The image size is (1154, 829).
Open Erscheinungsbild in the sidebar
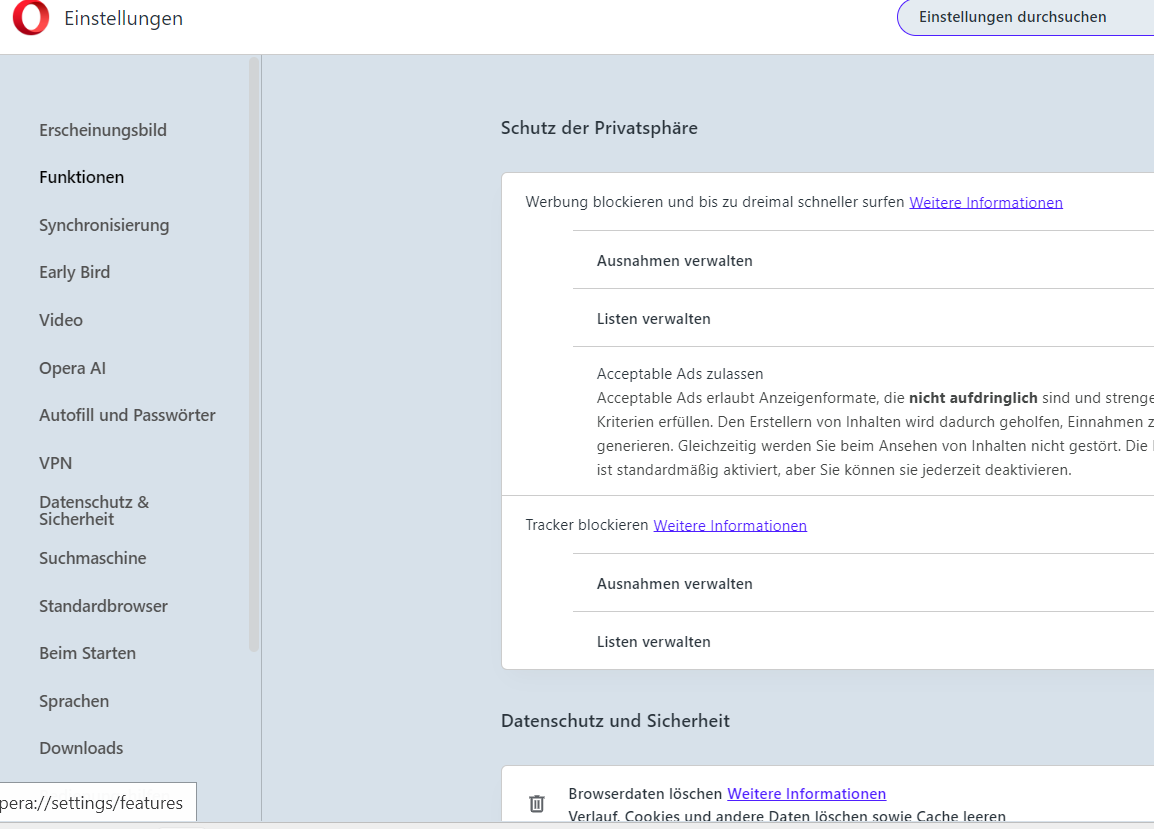pos(103,130)
